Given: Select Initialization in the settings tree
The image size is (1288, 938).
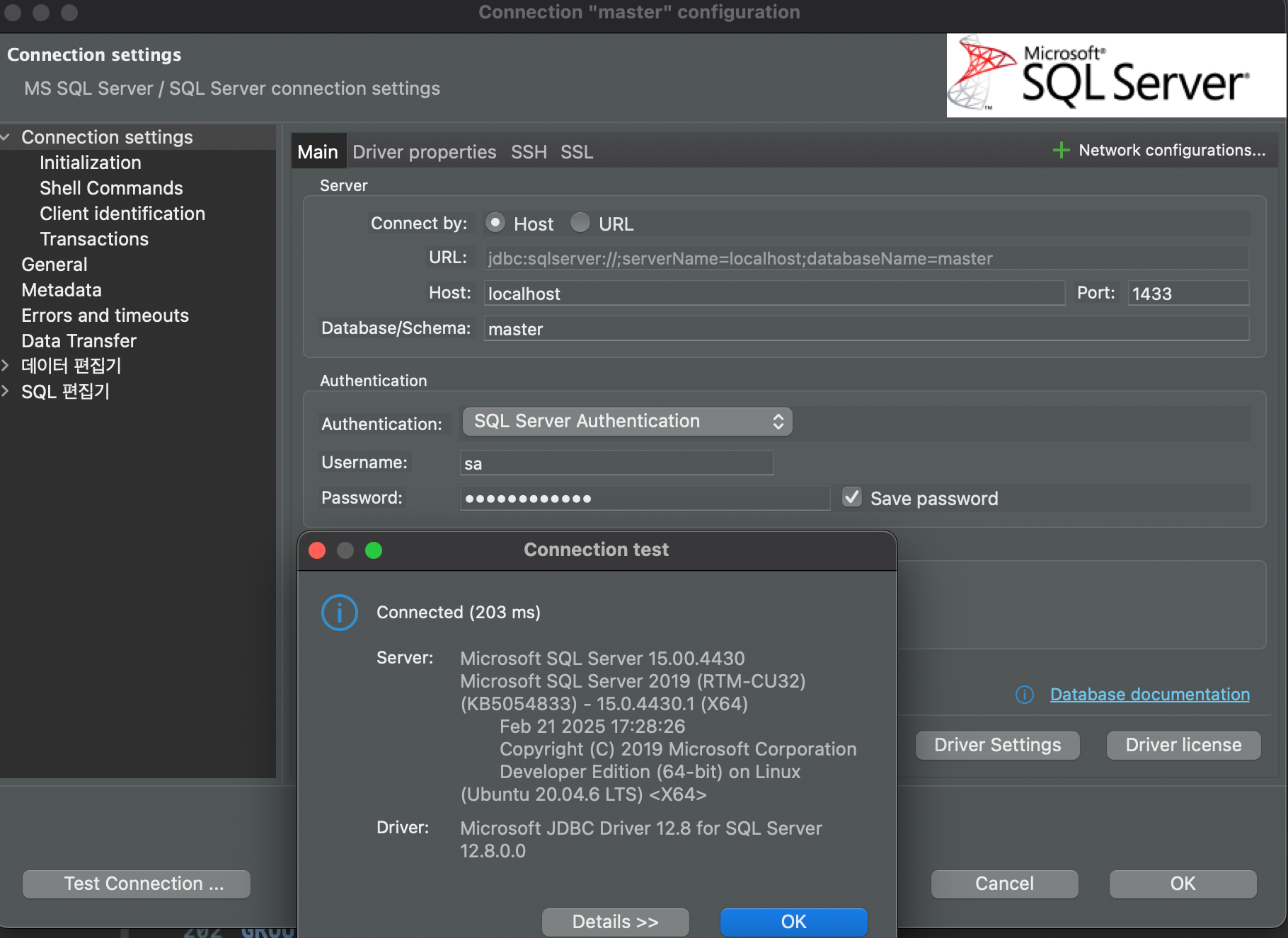Looking at the screenshot, I should (91, 163).
